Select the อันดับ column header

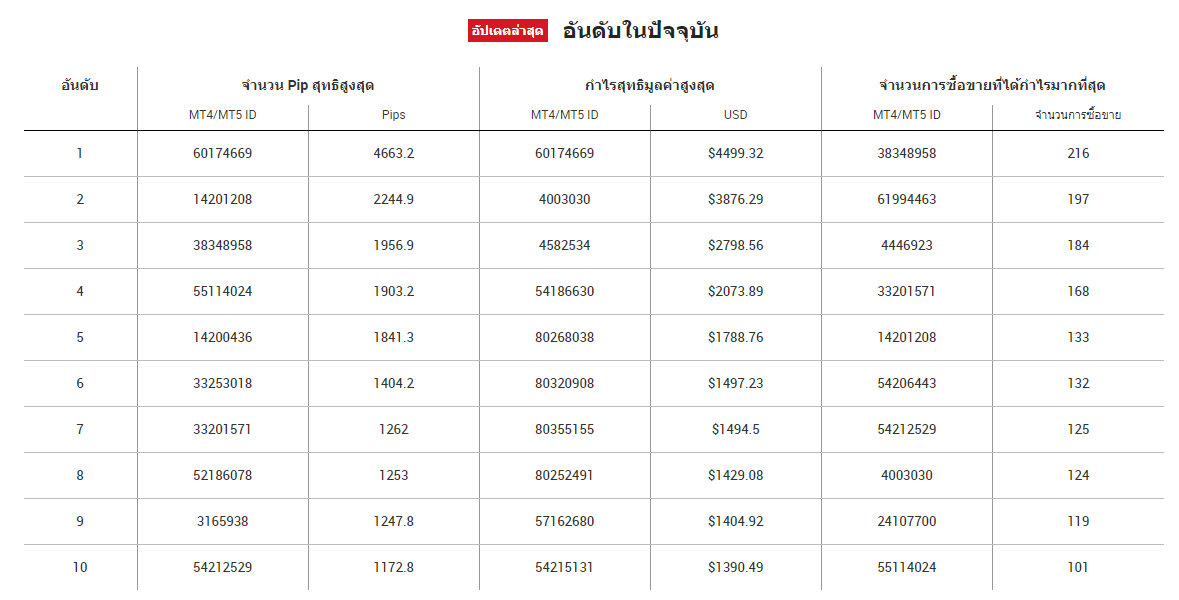coord(80,85)
